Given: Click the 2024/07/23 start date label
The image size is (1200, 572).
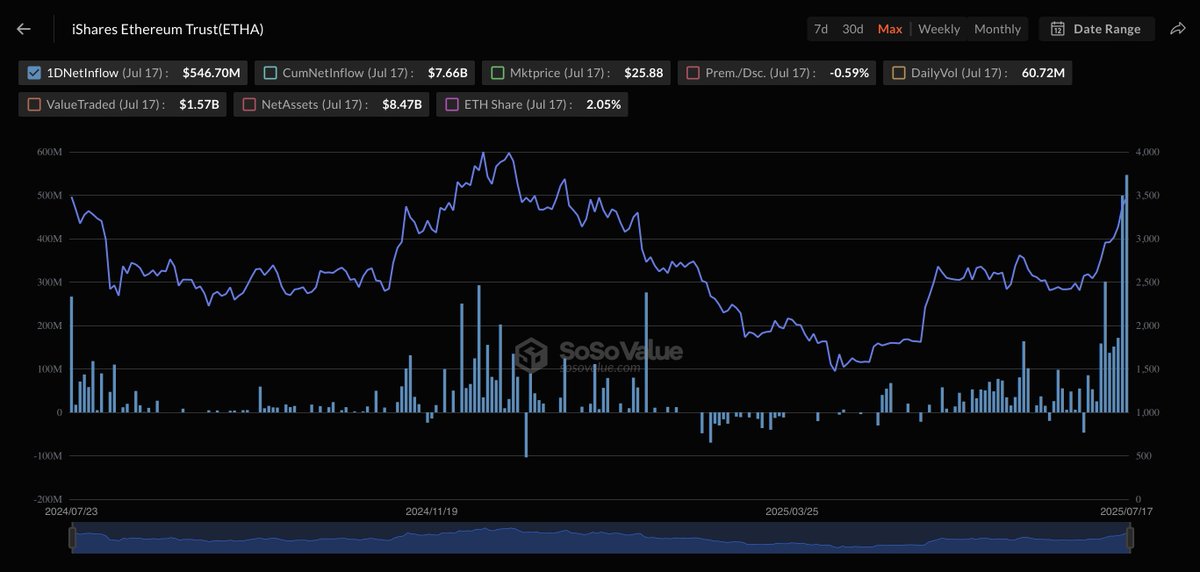Looking at the screenshot, I should pos(72,511).
